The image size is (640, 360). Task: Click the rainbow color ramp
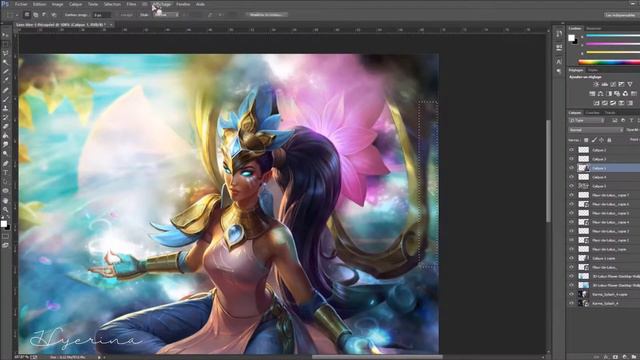[609, 62]
